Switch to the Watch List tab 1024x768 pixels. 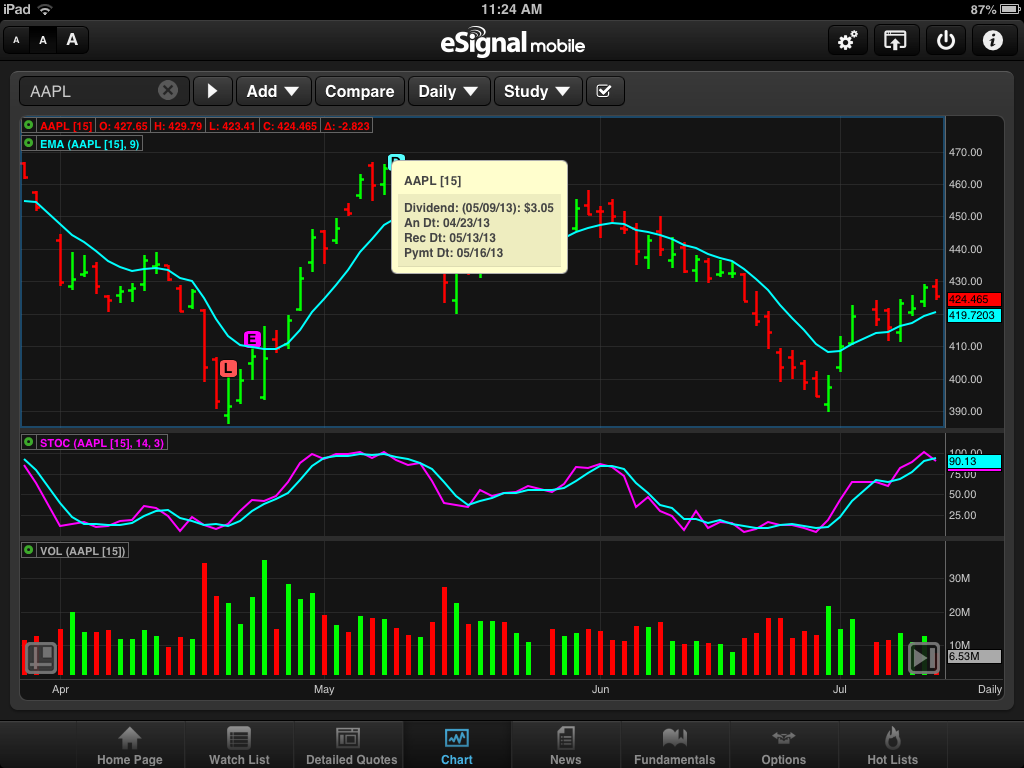[x=239, y=746]
